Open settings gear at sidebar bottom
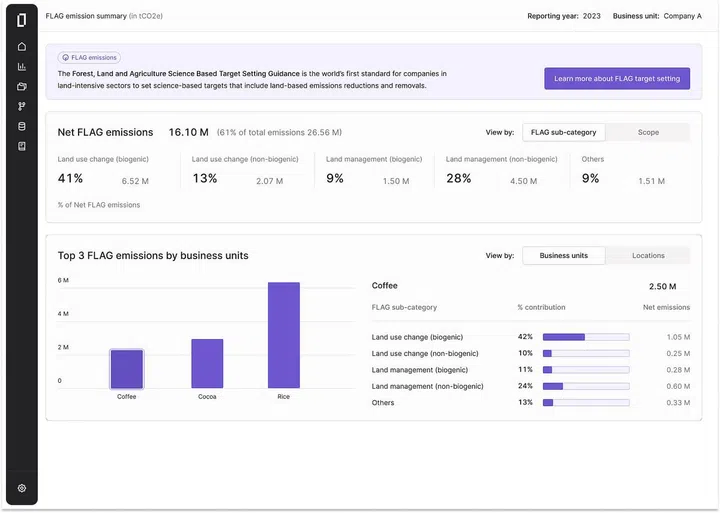720x513 pixels. click(x=22, y=489)
